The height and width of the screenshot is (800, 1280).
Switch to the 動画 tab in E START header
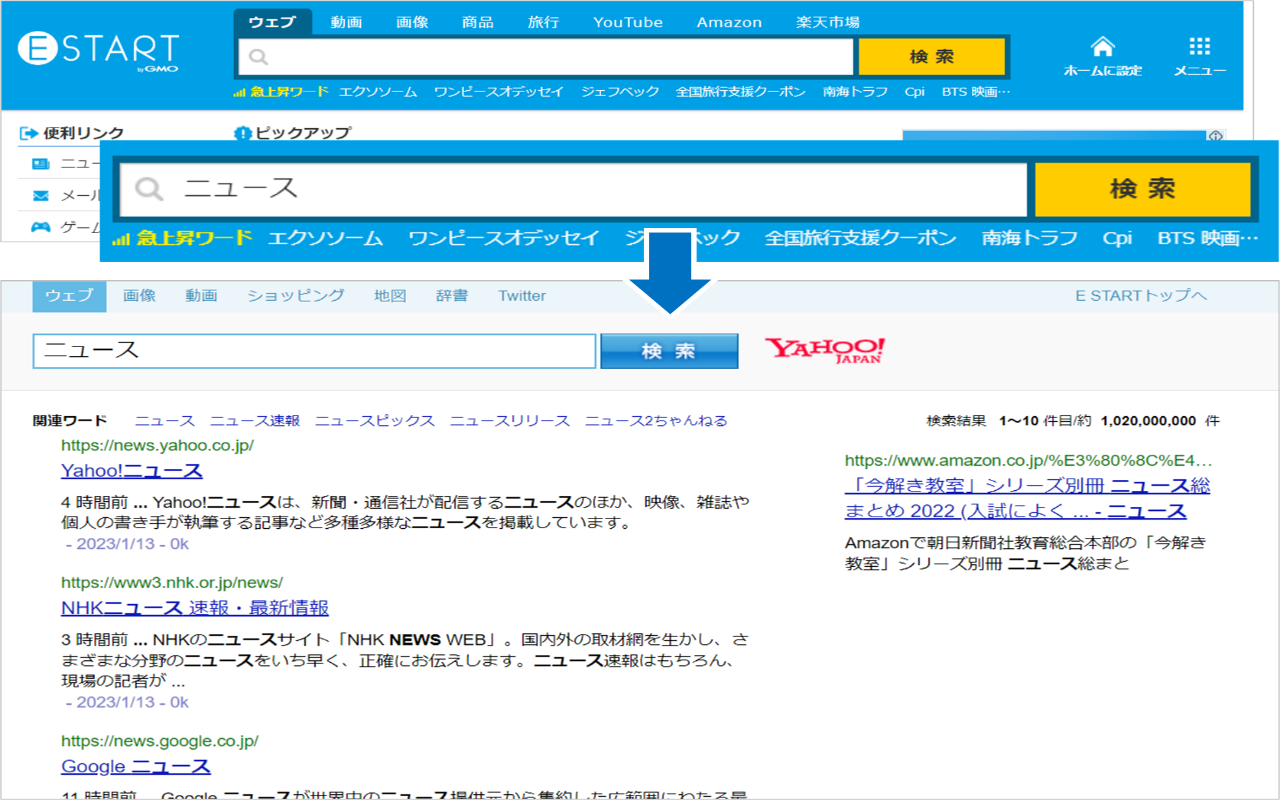(x=346, y=22)
